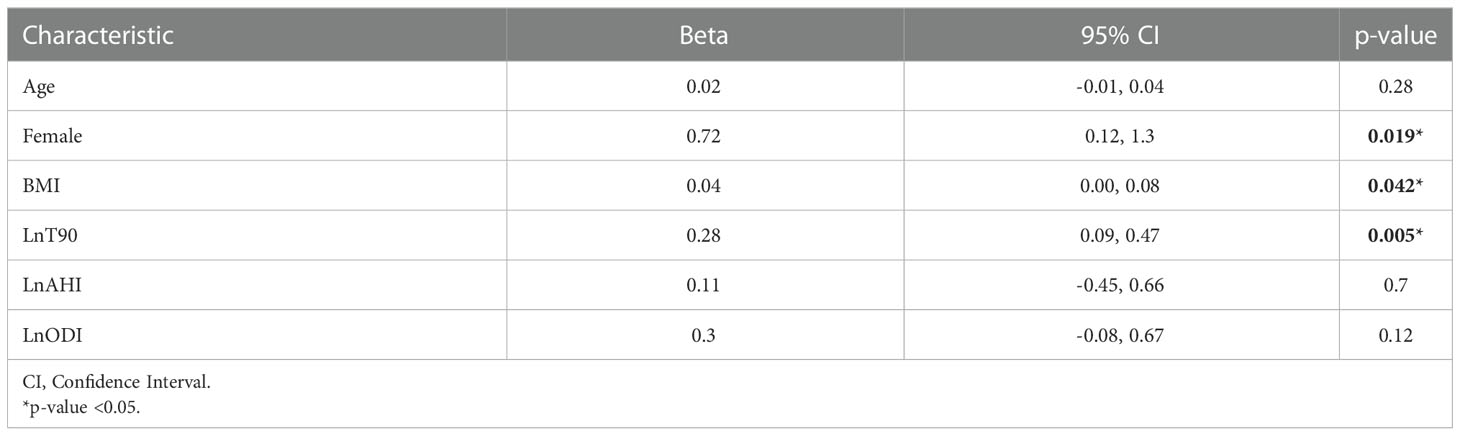Select confidence interval -0.08, 0.67
The width and height of the screenshot is (1460, 436).
point(1122,336)
